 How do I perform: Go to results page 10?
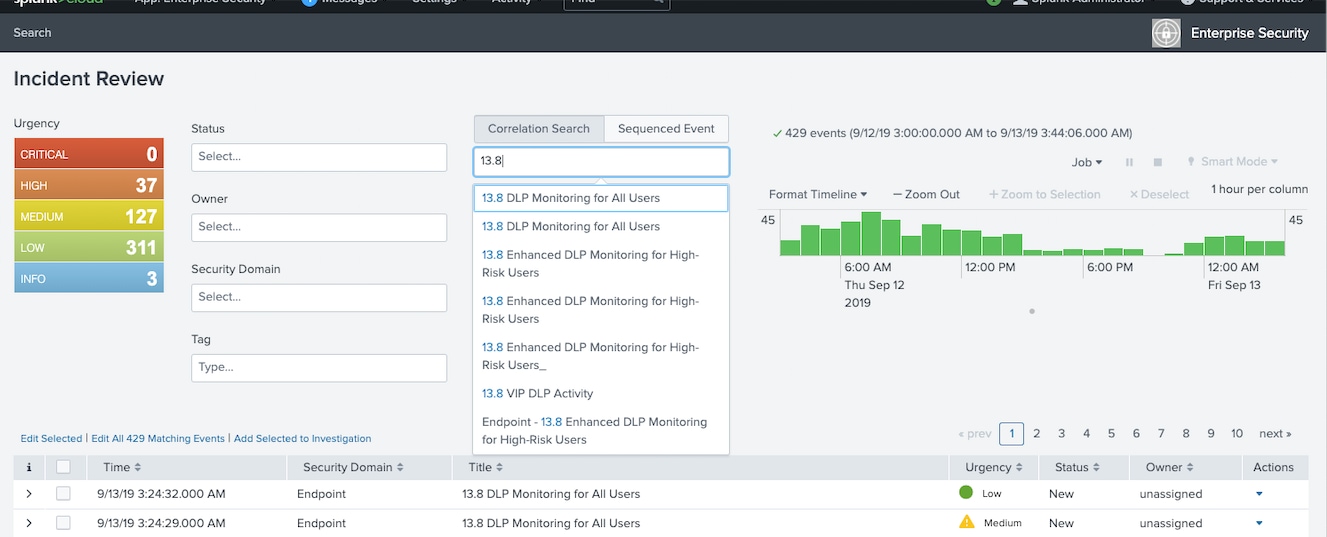1237,433
